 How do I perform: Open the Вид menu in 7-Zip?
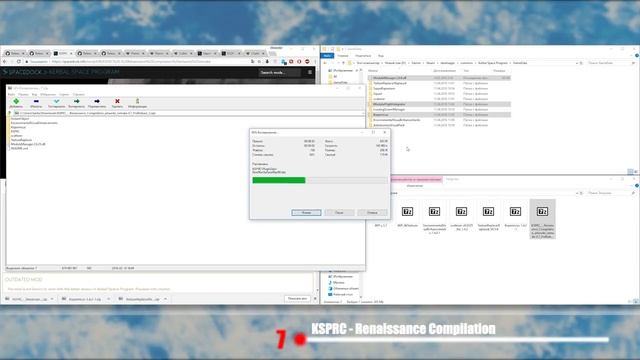34,94
